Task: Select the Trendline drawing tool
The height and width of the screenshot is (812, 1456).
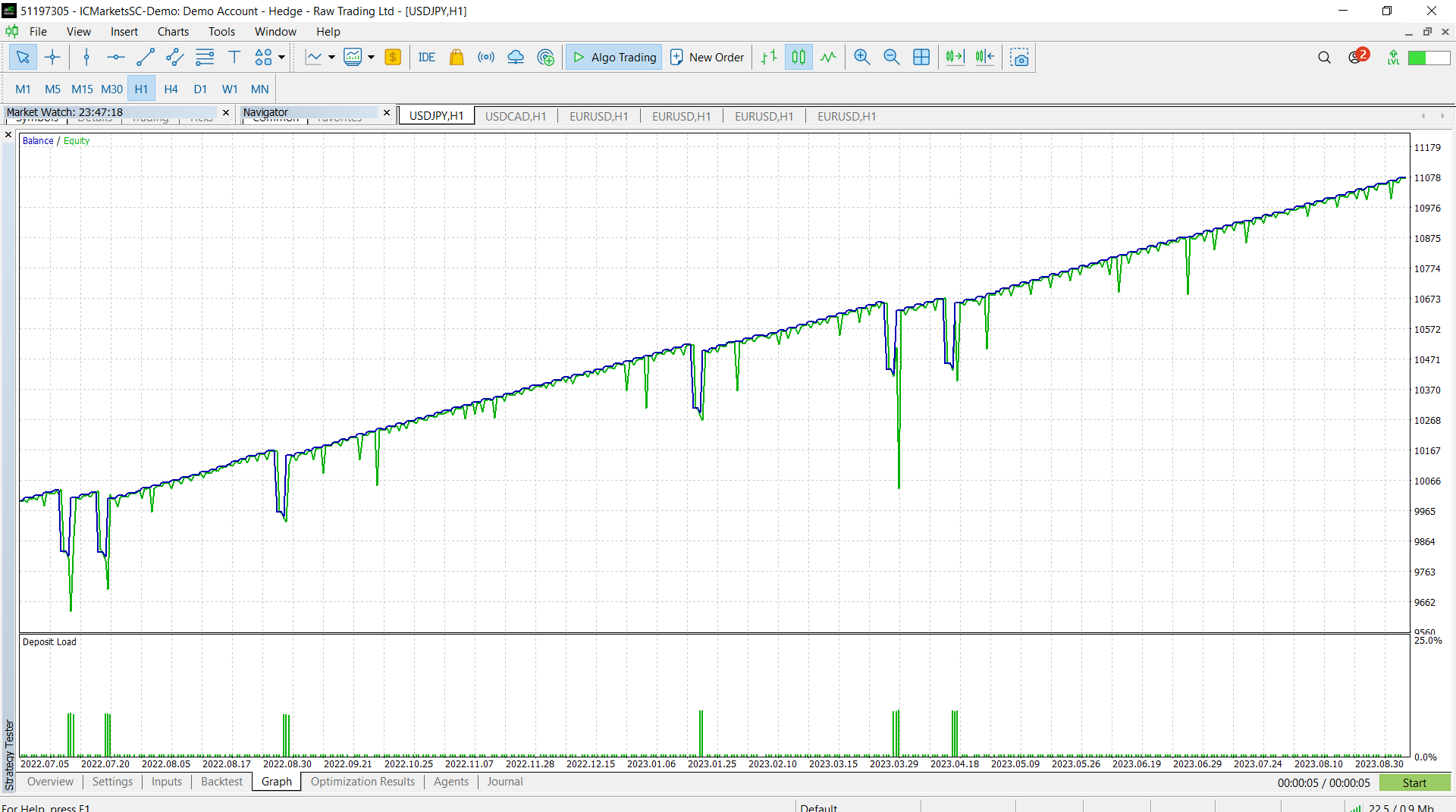Action: (x=145, y=57)
